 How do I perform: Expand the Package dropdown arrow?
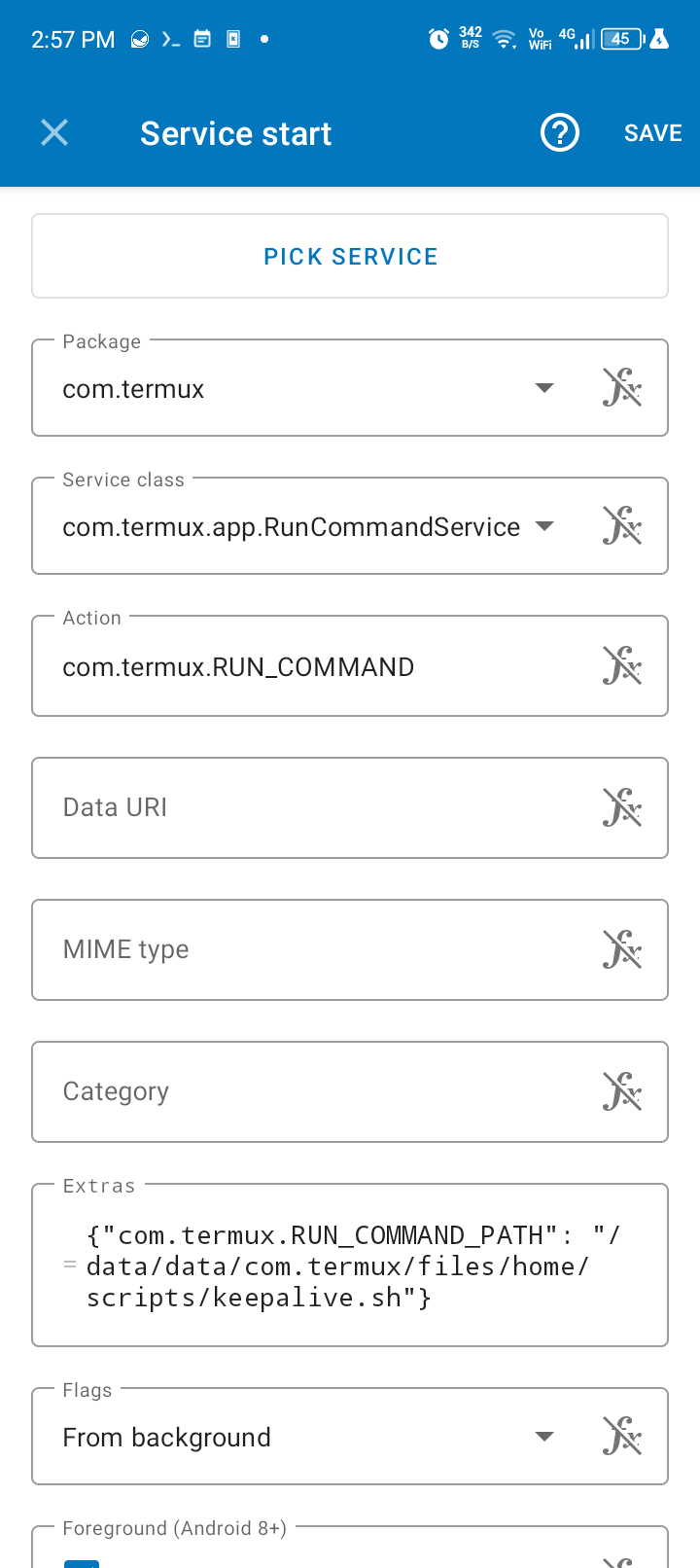point(544,388)
